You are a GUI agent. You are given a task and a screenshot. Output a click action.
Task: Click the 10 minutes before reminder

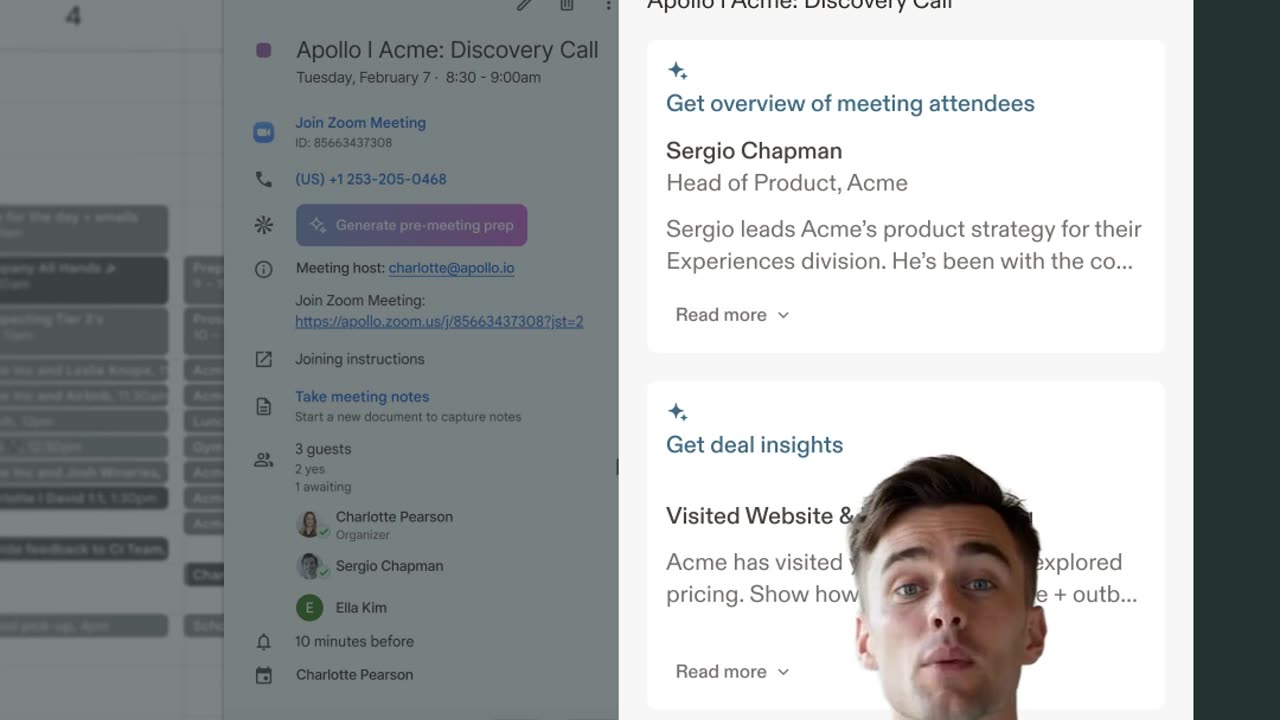[354, 641]
